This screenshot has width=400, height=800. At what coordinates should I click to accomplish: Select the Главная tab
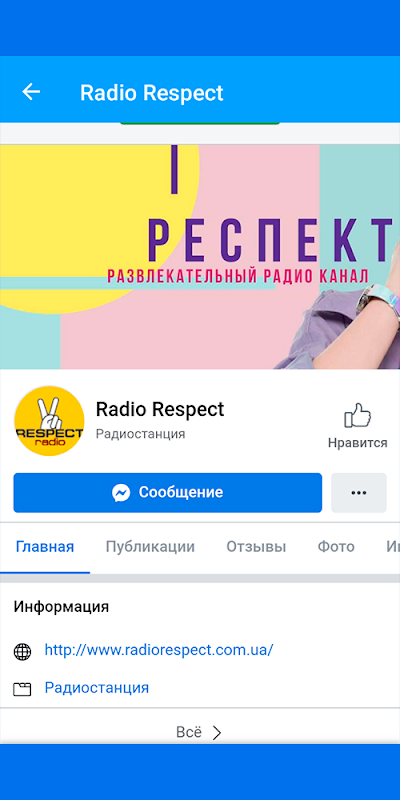coord(45,547)
